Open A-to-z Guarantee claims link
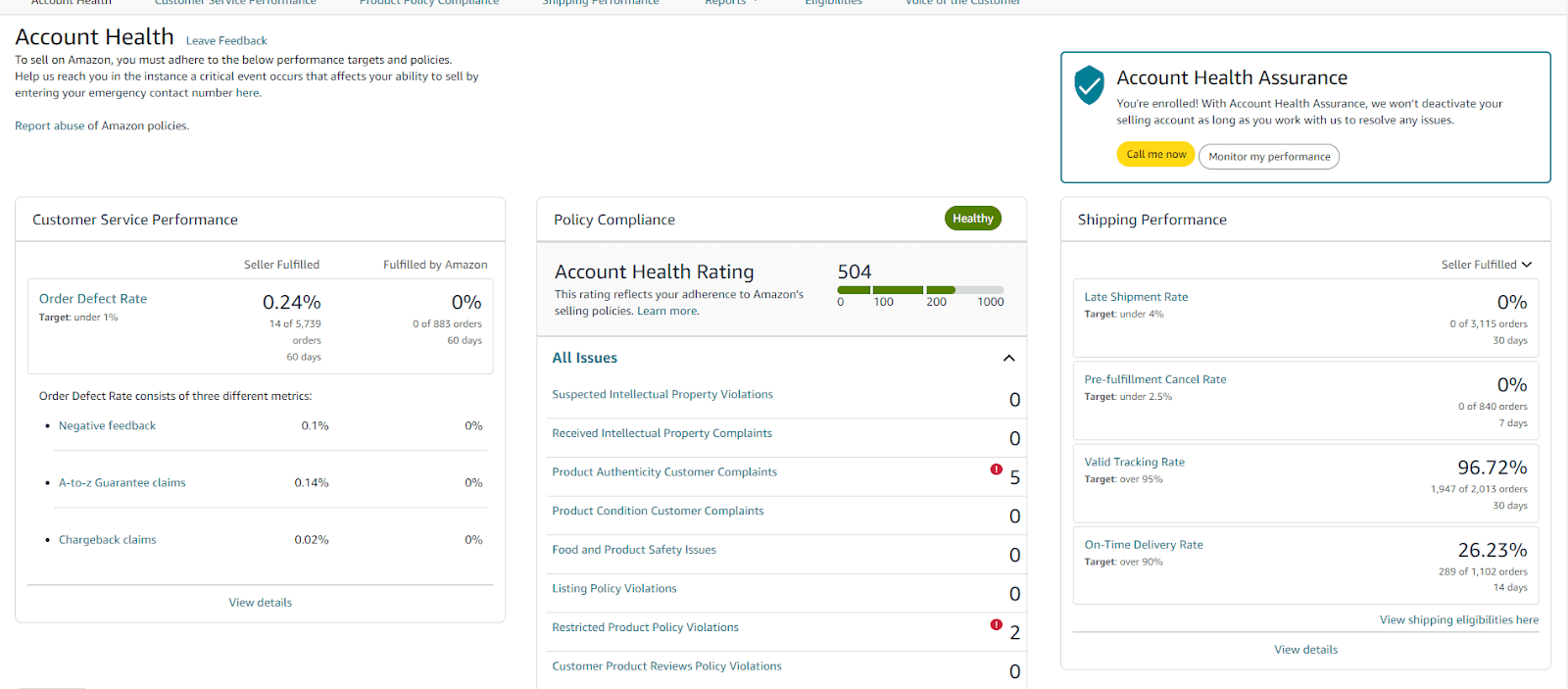This screenshot has width=1568, height=689. 122,482
